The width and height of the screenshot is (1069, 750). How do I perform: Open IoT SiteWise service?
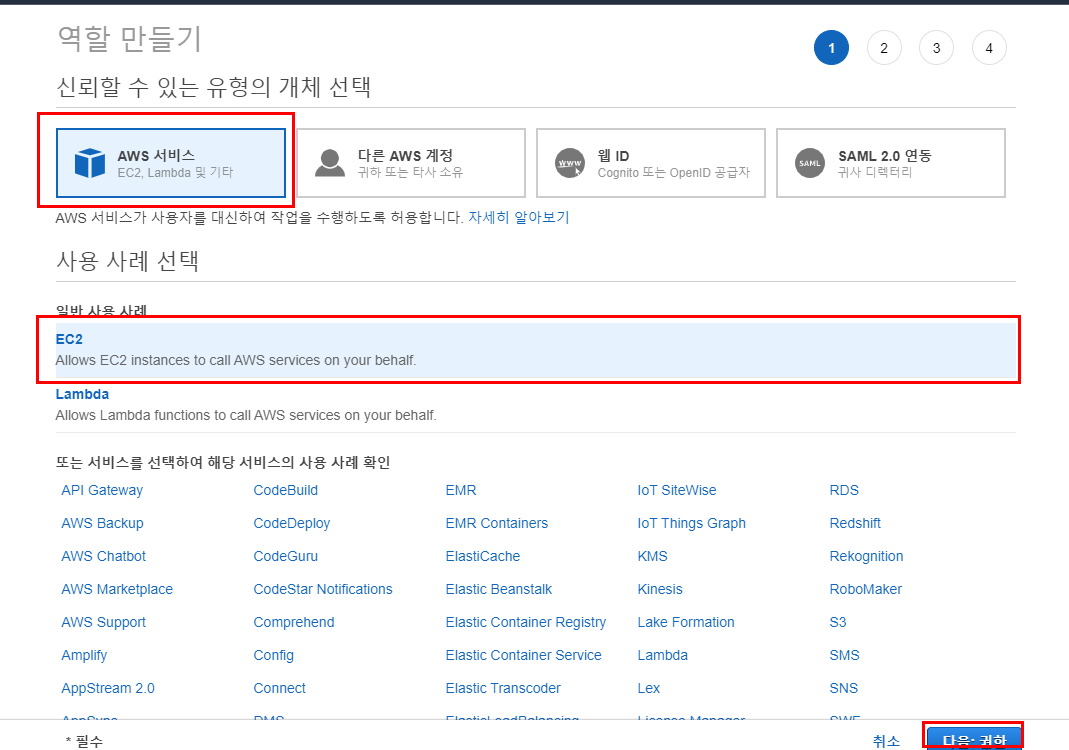(x=677, y=490)
